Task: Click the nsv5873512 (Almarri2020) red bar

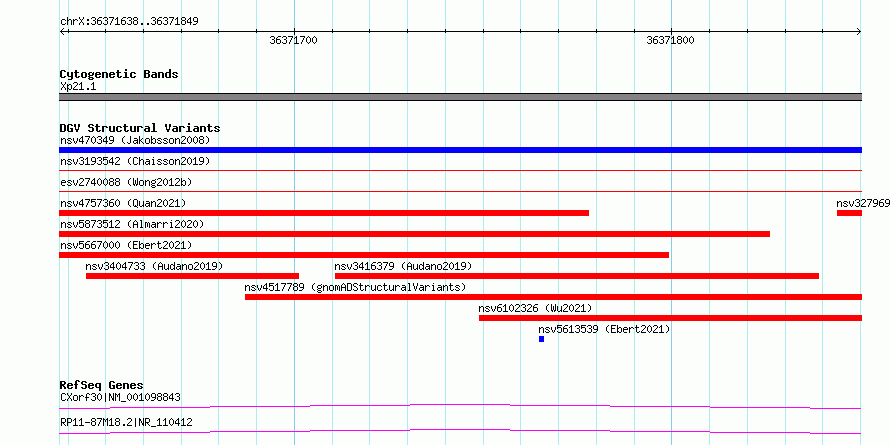Action: pyautogui.click(x=414, y=234)
